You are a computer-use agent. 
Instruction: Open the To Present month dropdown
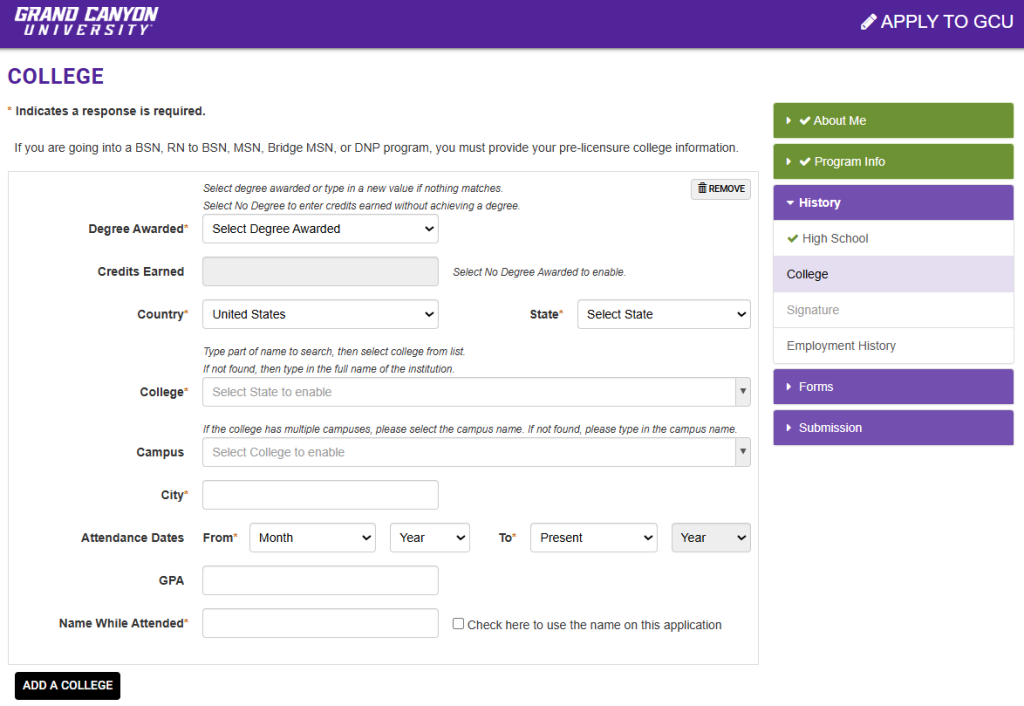click(593, 538)
